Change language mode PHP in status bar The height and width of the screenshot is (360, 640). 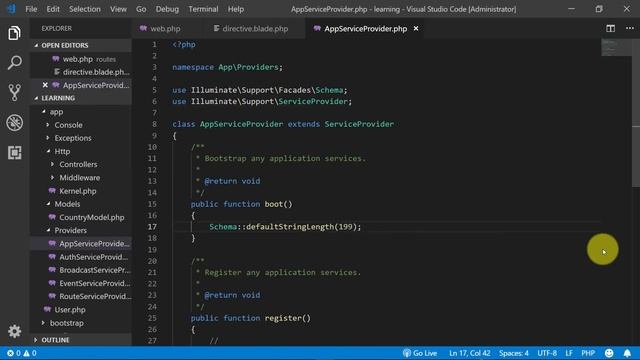click(588, 353)
